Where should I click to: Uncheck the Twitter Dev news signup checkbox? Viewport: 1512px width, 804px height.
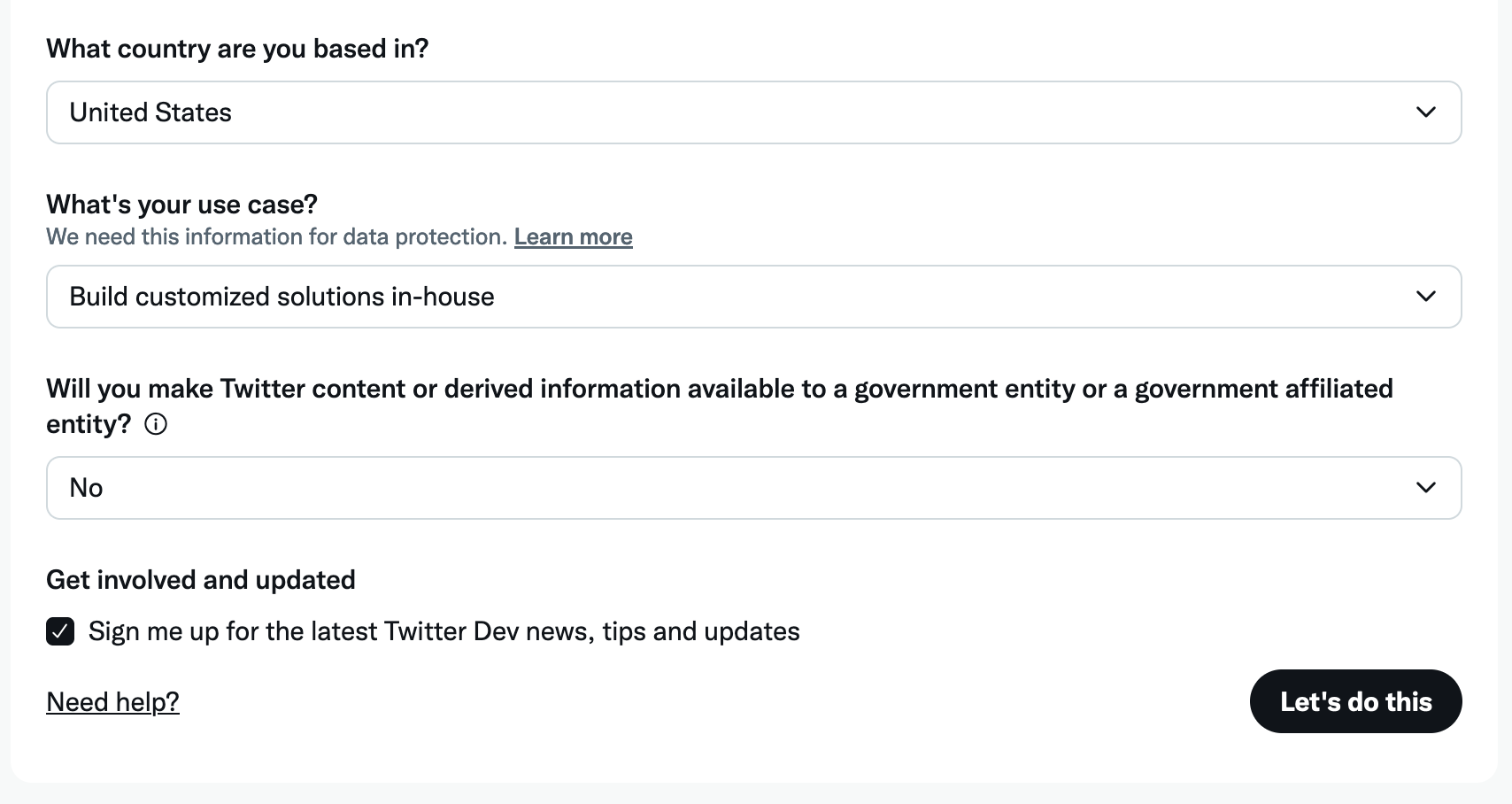point(60,632)
